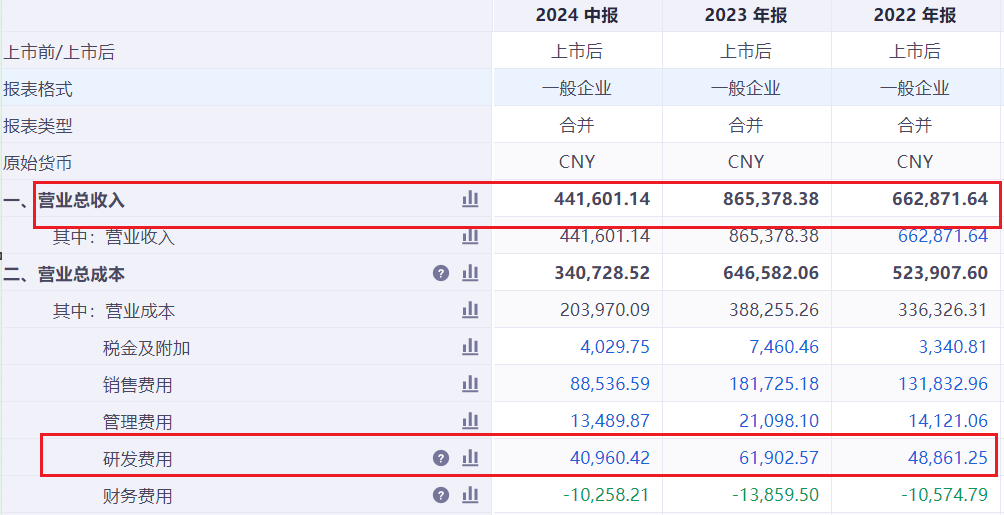
Task: Open 财务费用 2022 value -10,574.79
Action: click(944, 495)
